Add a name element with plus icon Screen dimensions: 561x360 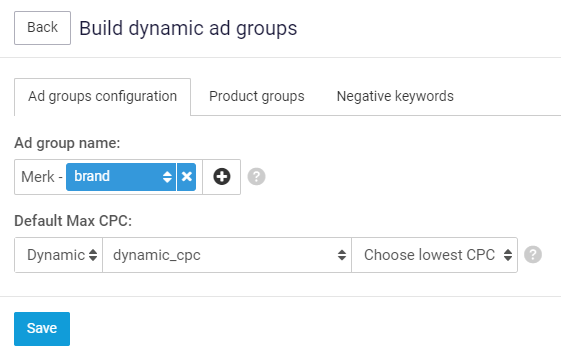coord(221,177)
